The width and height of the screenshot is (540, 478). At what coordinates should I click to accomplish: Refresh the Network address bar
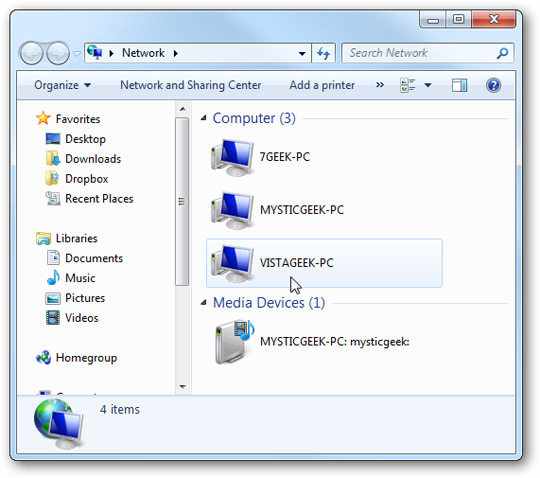click(x=323, y=53)
